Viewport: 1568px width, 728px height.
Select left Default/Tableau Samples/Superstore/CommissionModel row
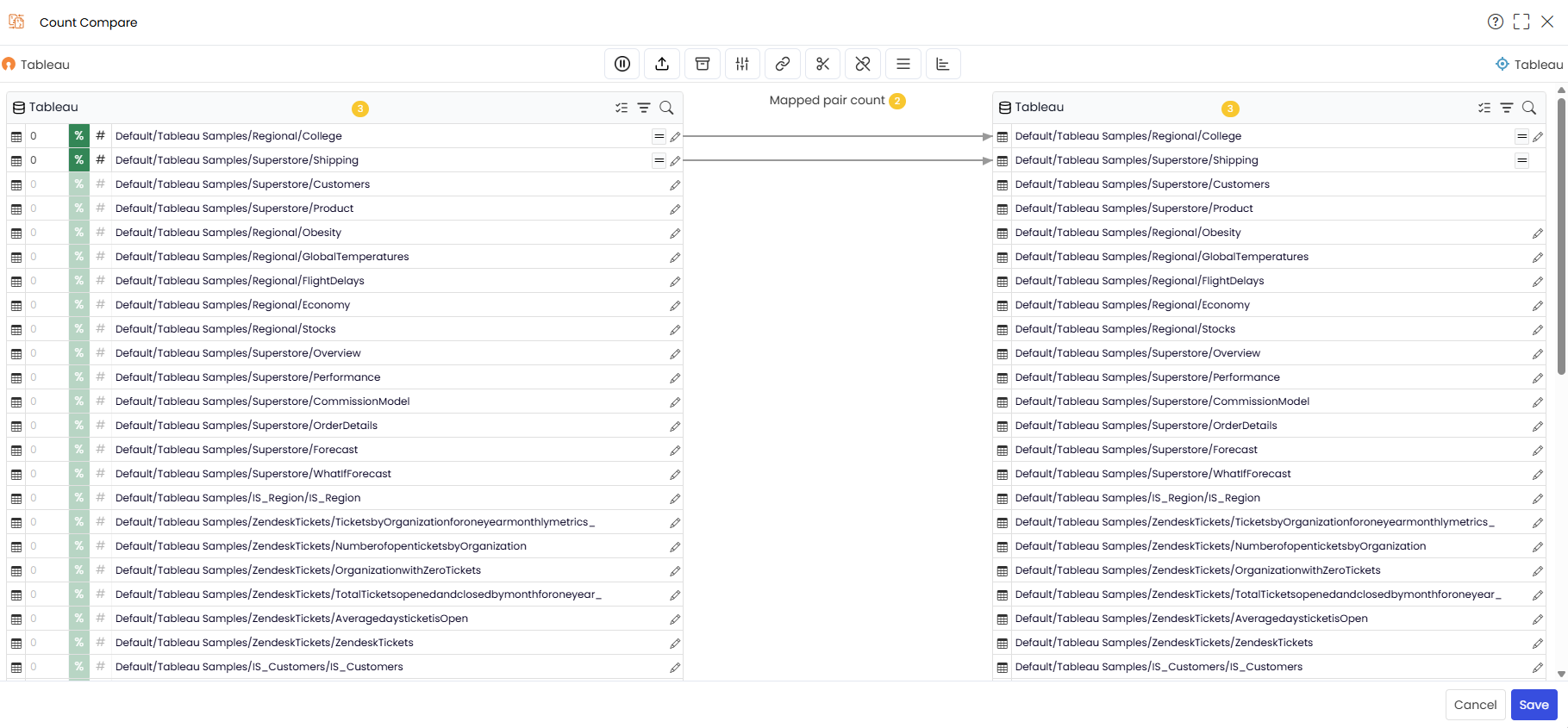(345, 401)
